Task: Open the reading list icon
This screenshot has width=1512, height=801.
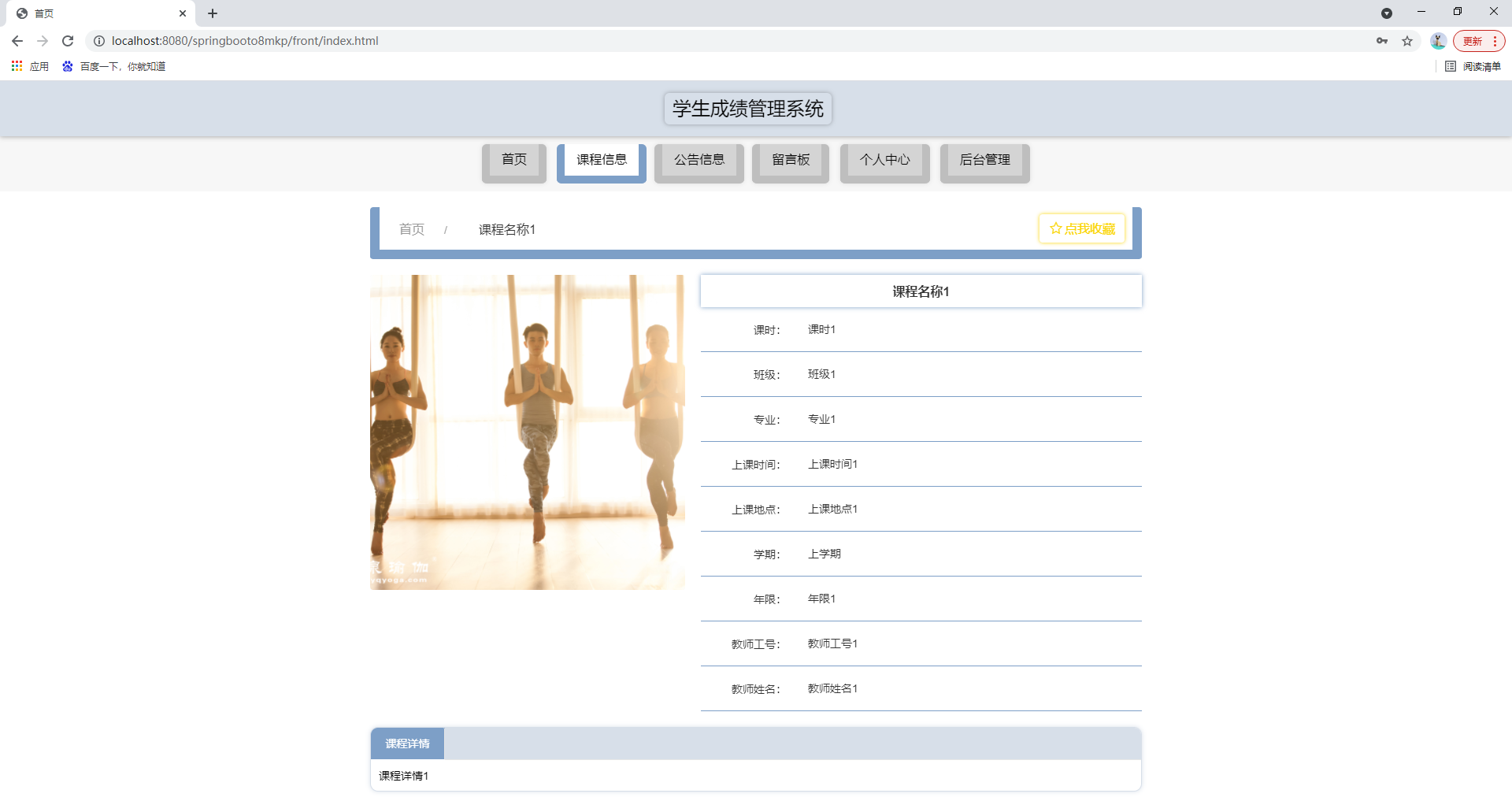Action: tap(1451, 66)
